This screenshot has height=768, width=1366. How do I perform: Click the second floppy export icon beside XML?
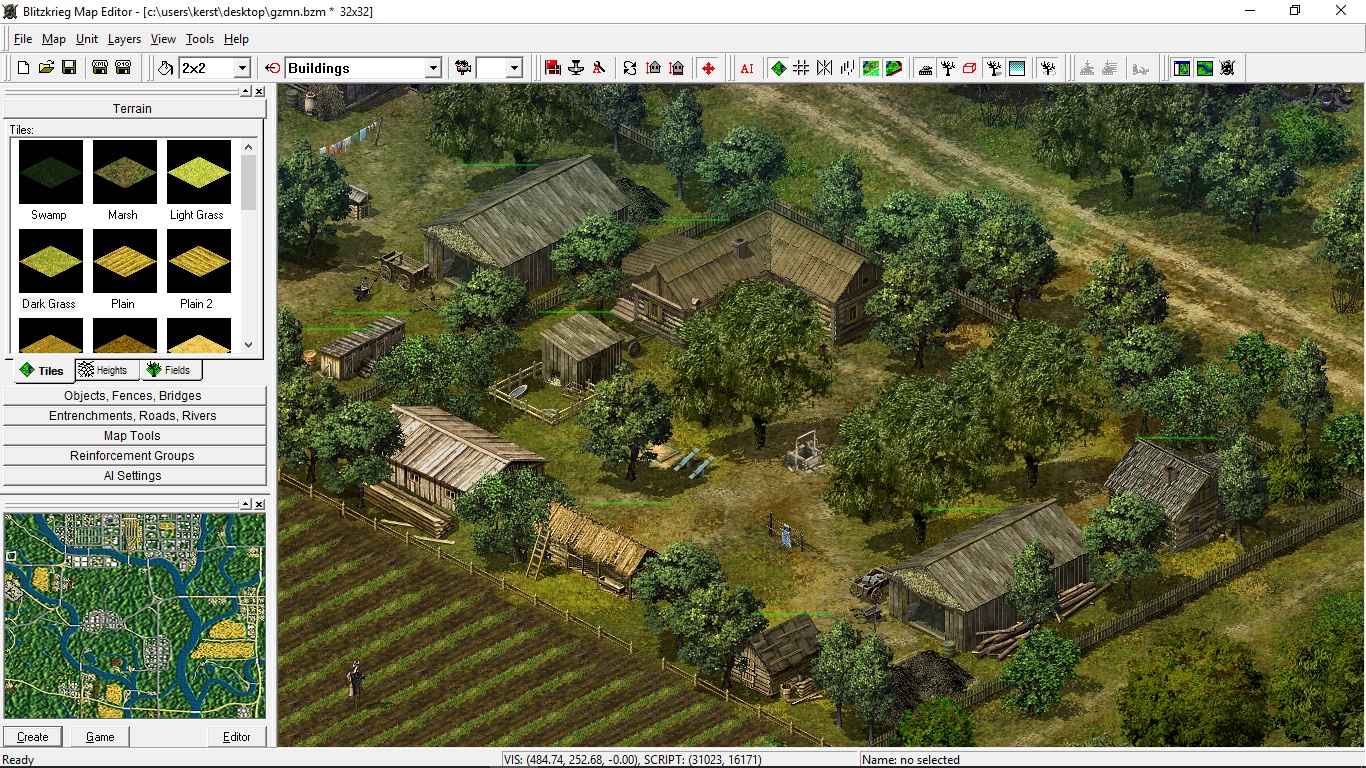pos(123,68)
